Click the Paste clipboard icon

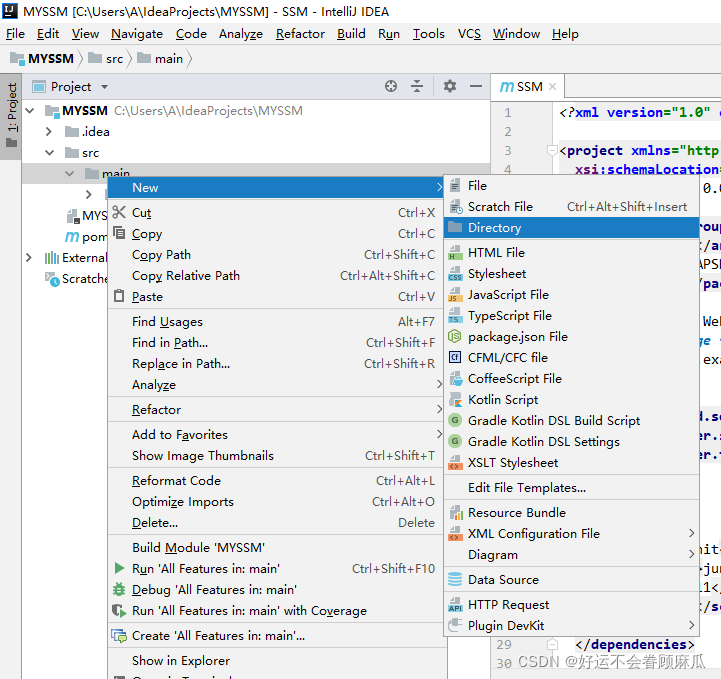click(120, 296)
